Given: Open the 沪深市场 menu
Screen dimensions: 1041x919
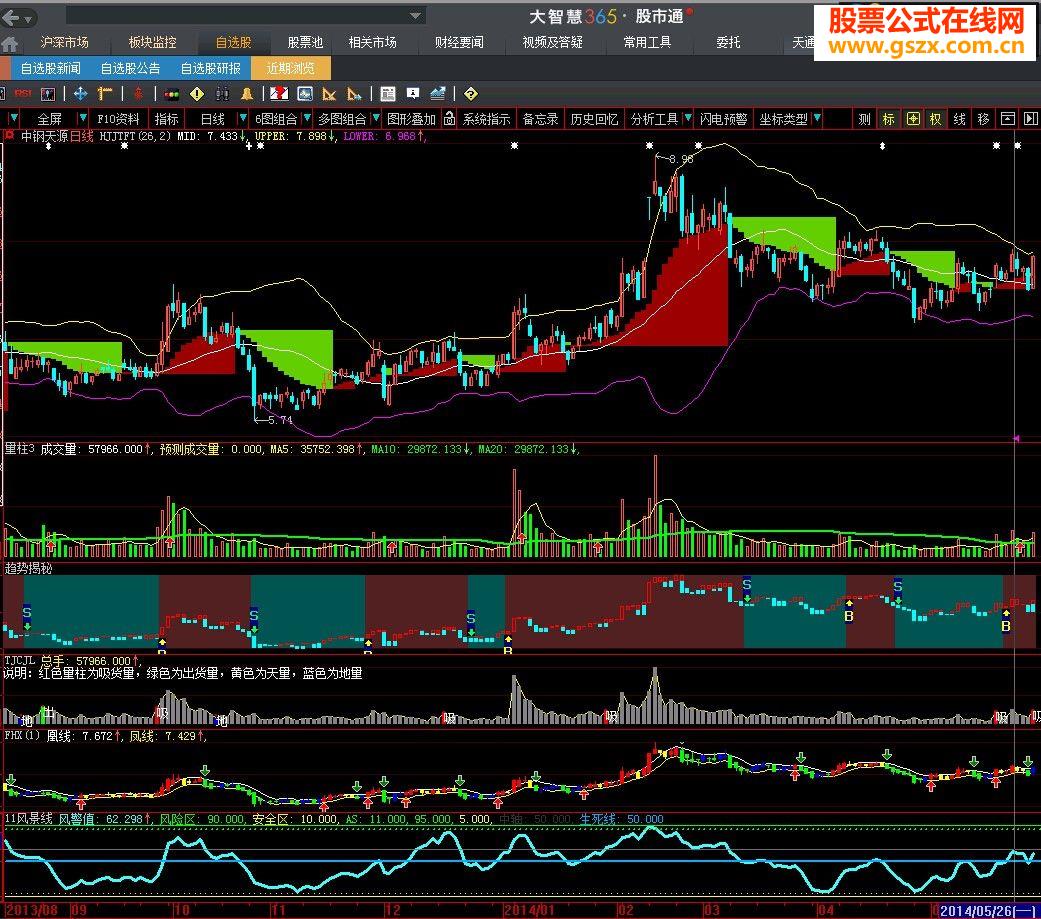Looking at the screenshot, I should coord(64,42).
